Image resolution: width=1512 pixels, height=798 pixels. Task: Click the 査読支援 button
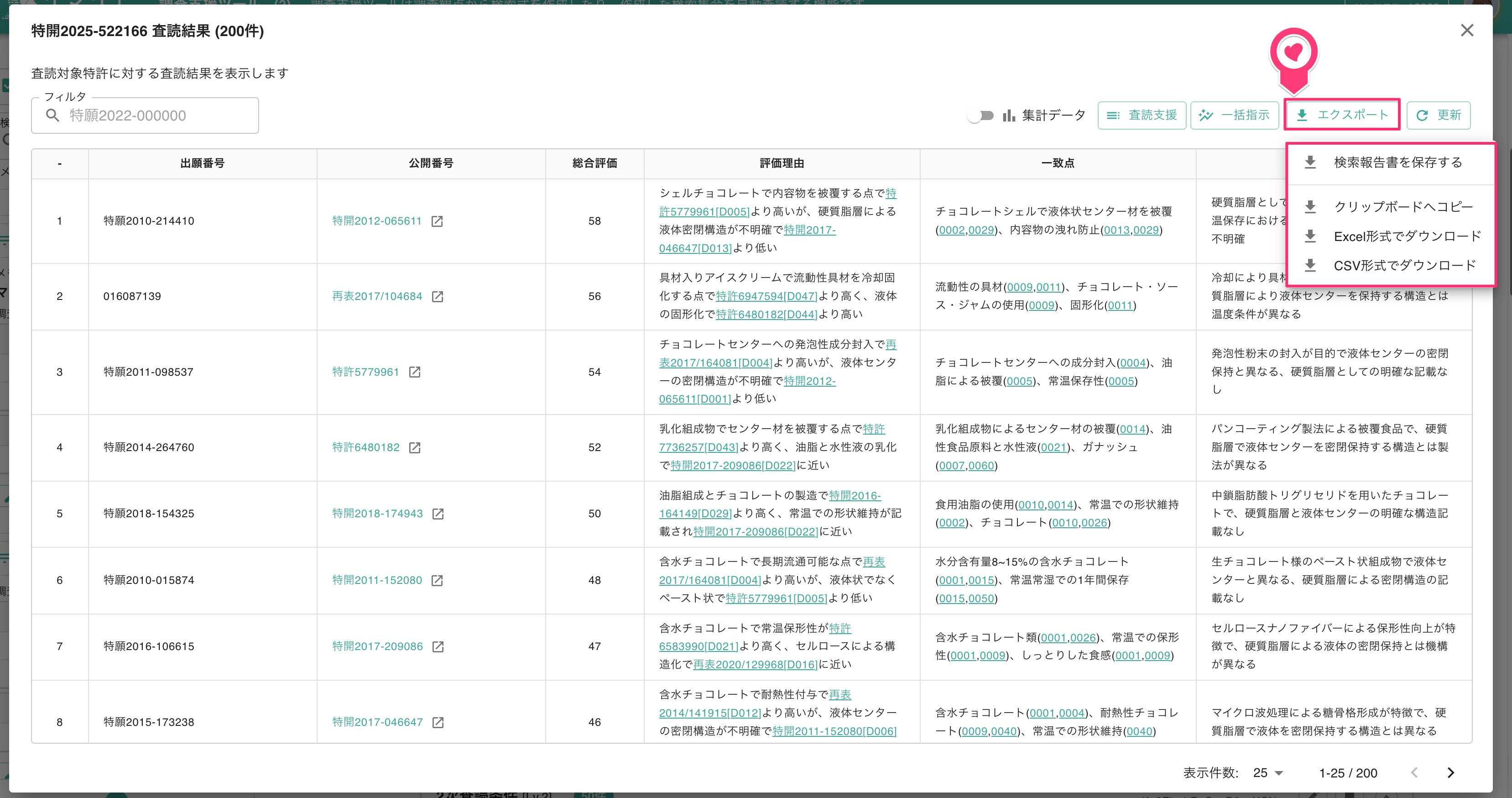1142,115
